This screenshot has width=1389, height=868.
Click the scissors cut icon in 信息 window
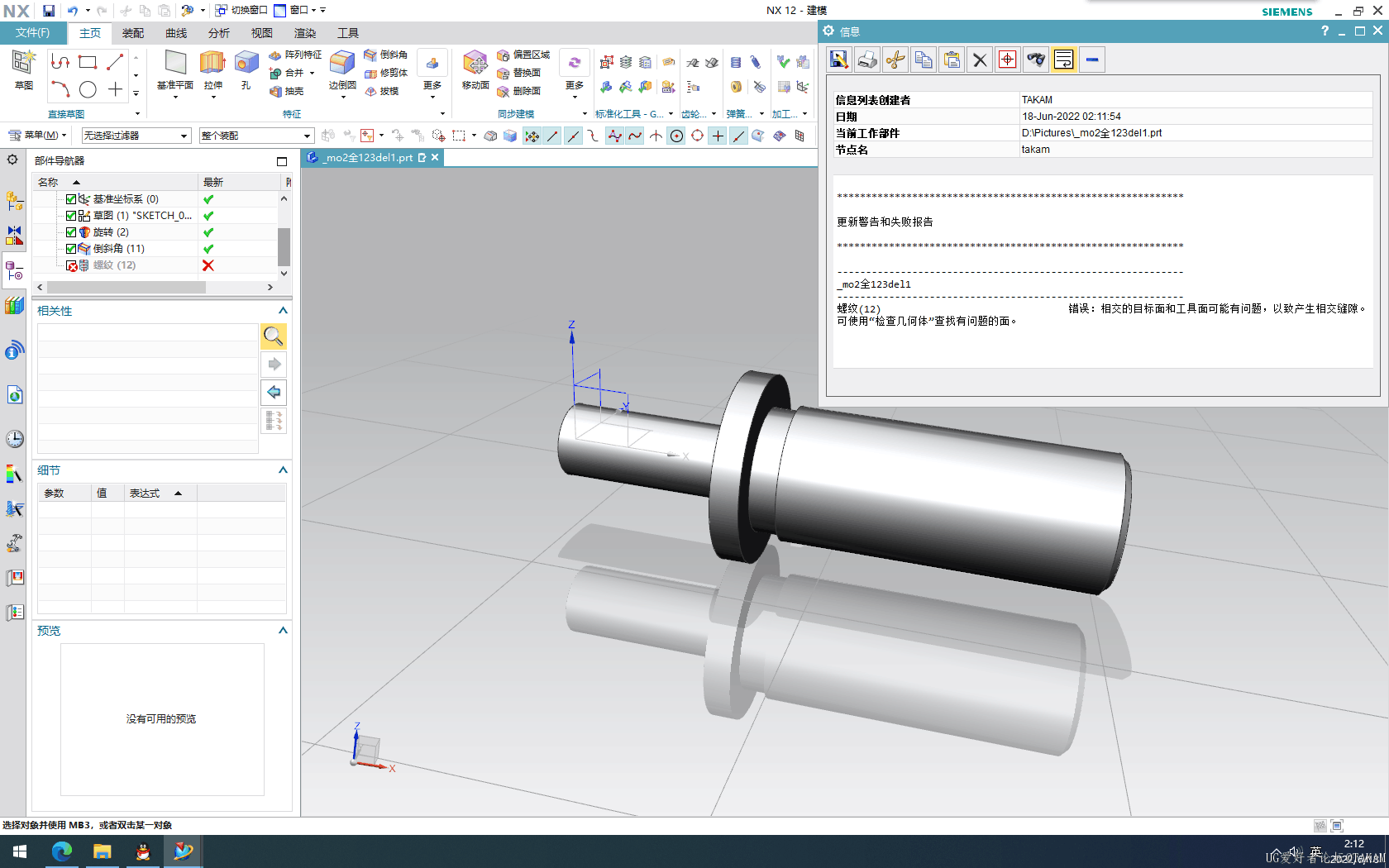895,60
